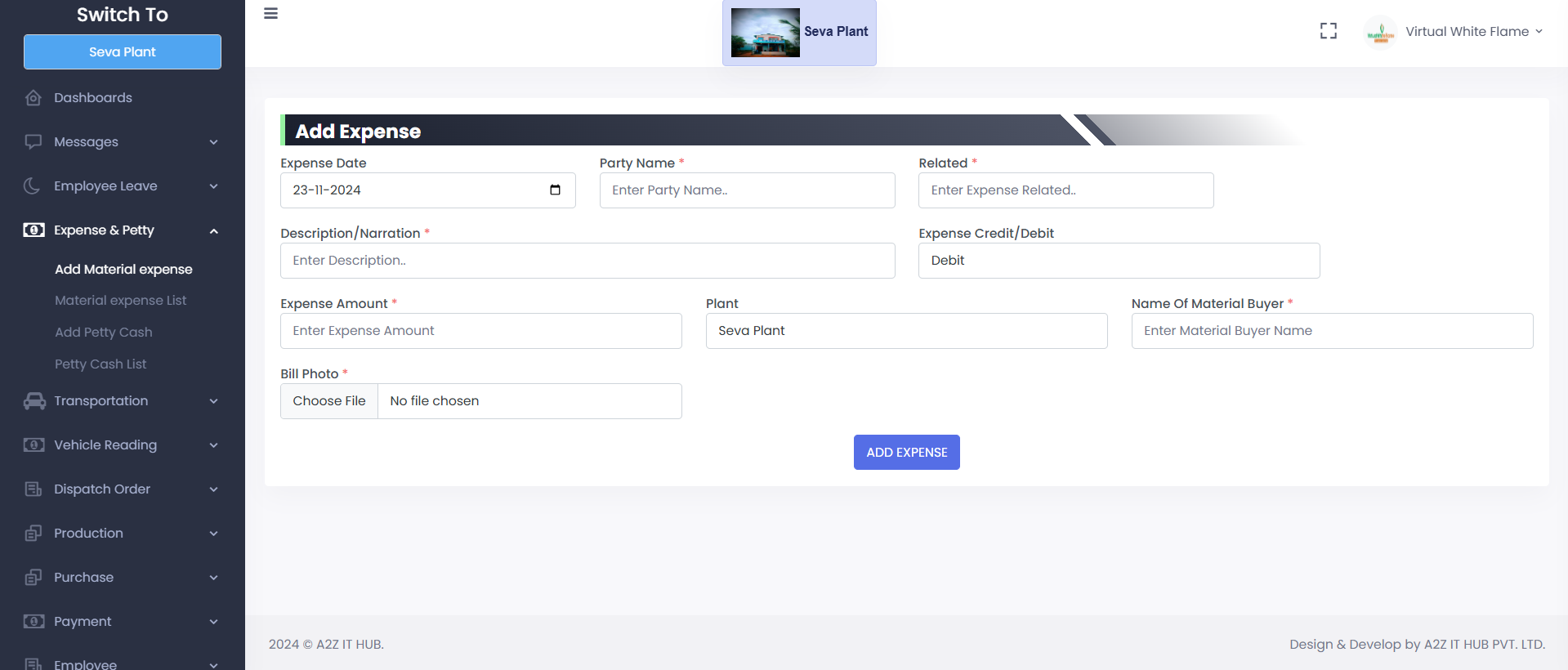The width and height of the screenshot is (1568, 670).
Task: Click the Employee Leave moon icon
Action: (33, 186)
